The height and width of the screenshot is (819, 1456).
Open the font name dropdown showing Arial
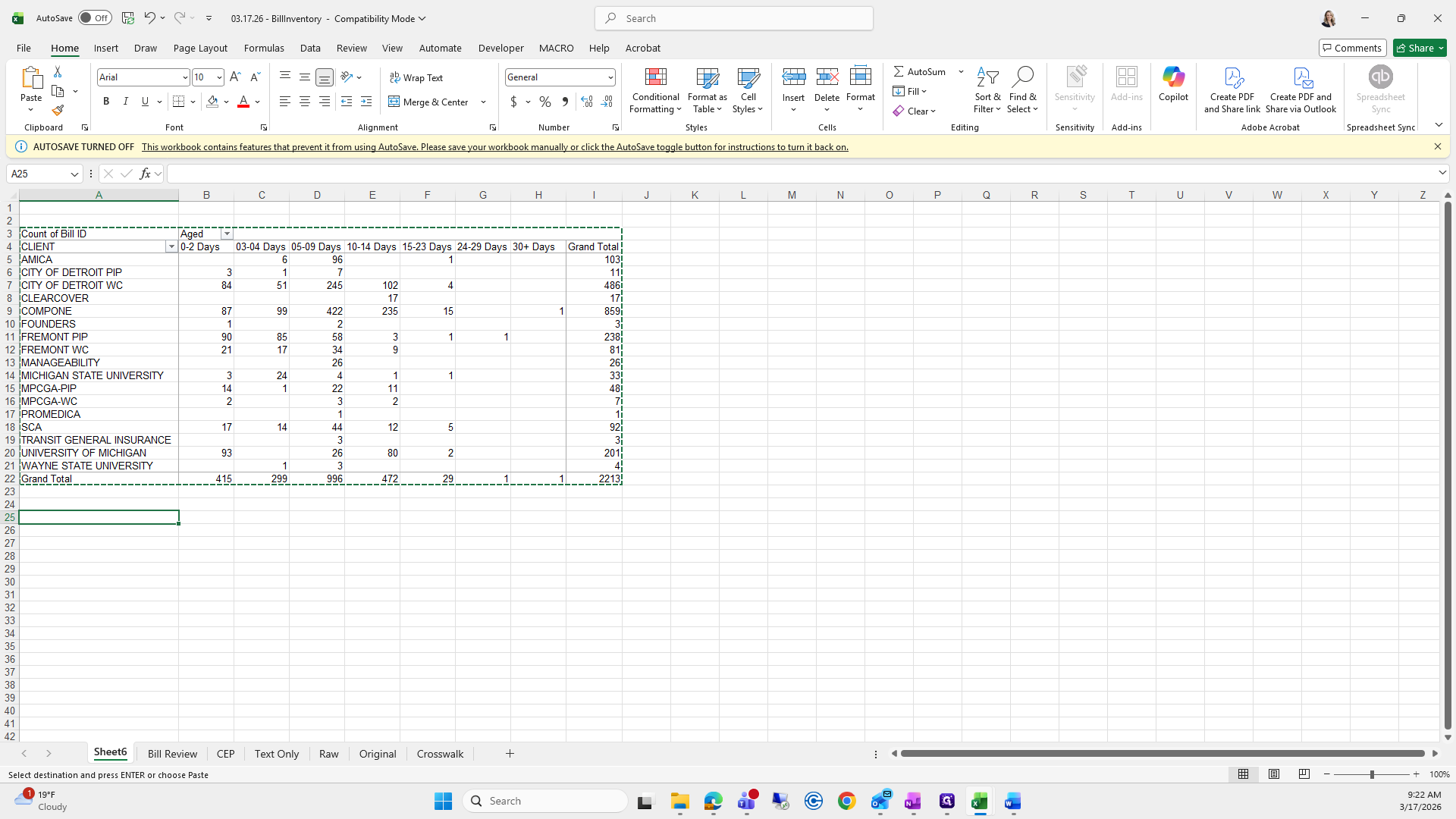click(184, 77)
